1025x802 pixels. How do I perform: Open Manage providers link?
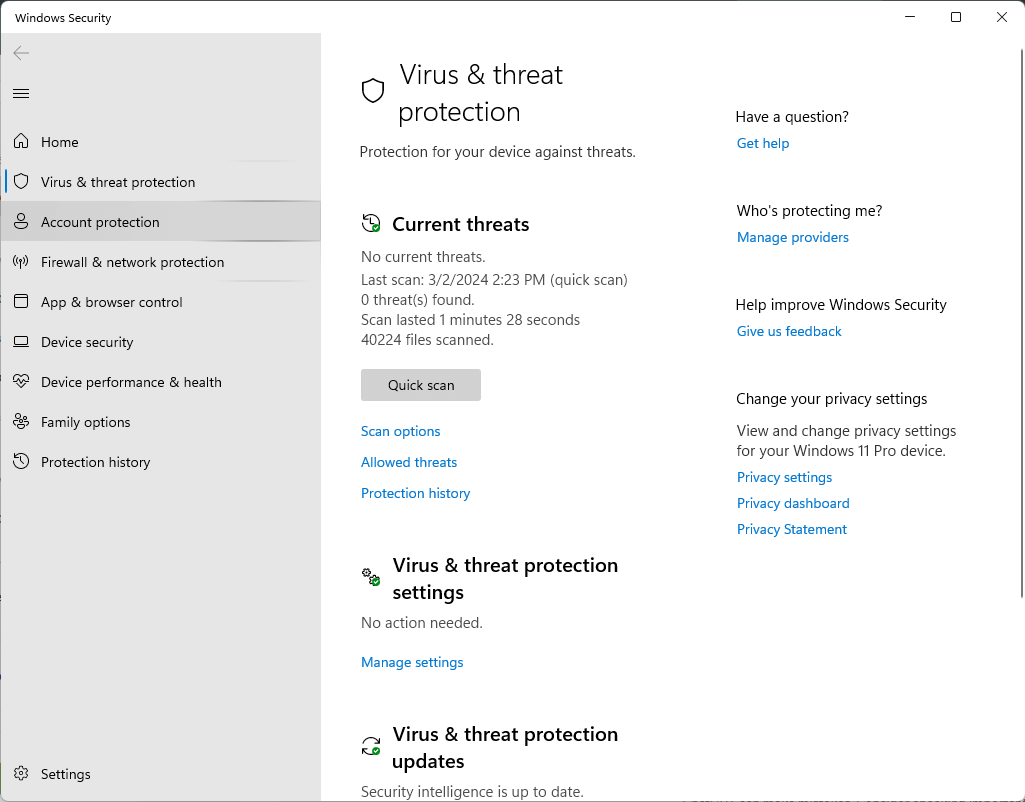click(x=793, y=237)
